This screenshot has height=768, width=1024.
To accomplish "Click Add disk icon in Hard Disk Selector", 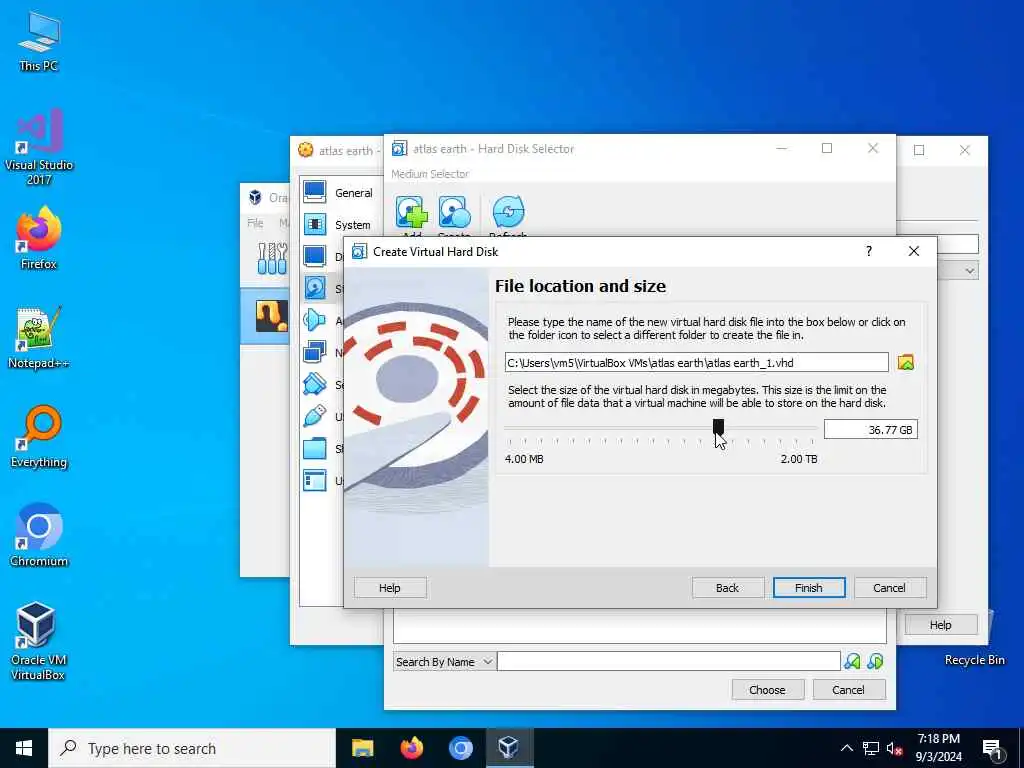I will click(x=411, y=214).
